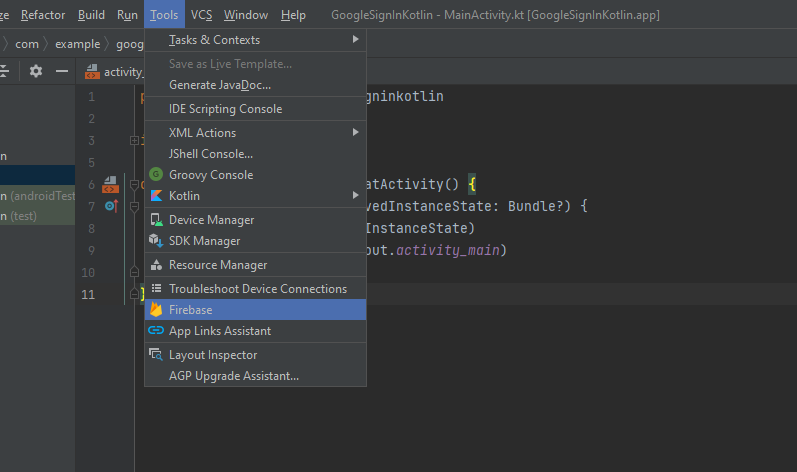Open Tasks & Contexts submenu
This screenshot has height=472, width=797.
tap(255, 40)
